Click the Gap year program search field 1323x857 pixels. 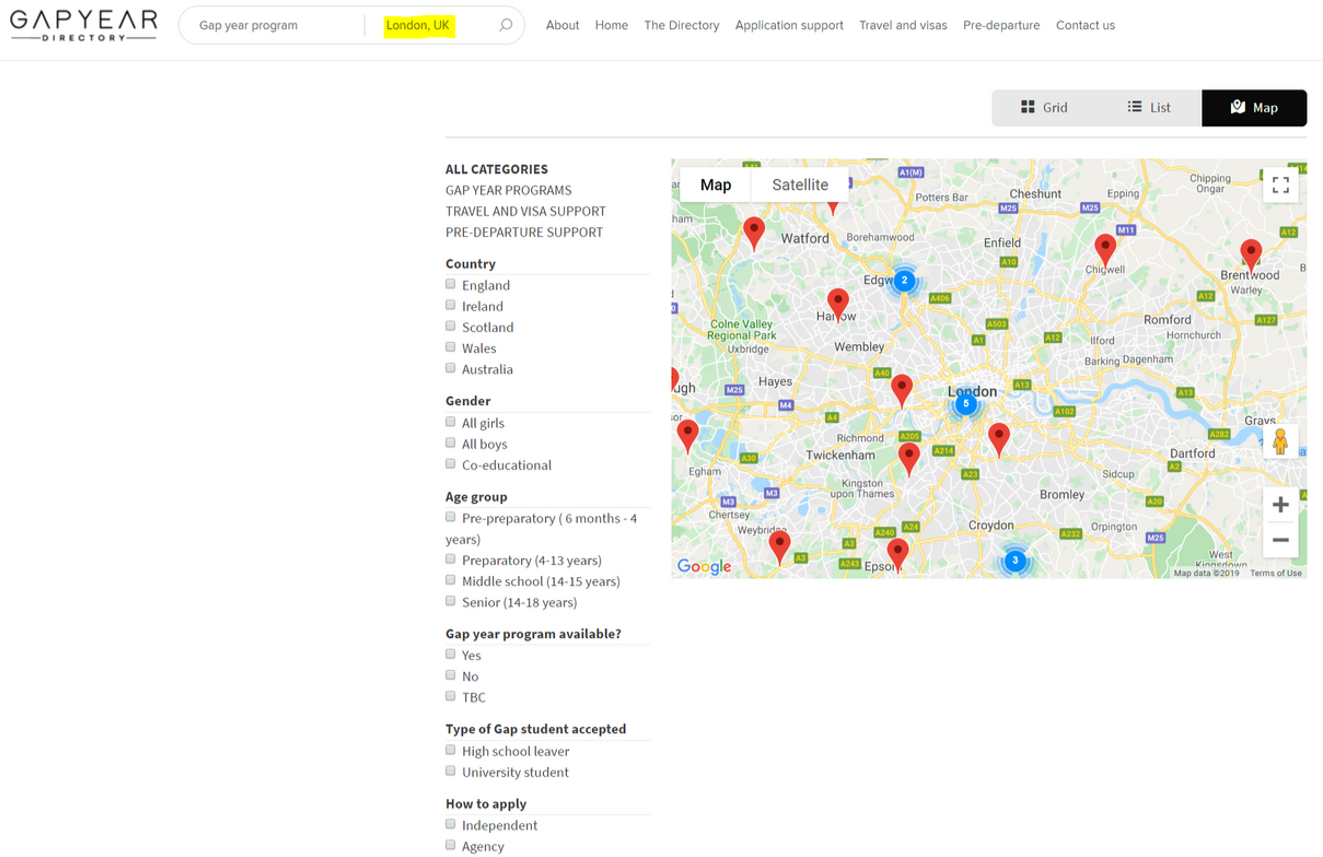tap(272, 26)
